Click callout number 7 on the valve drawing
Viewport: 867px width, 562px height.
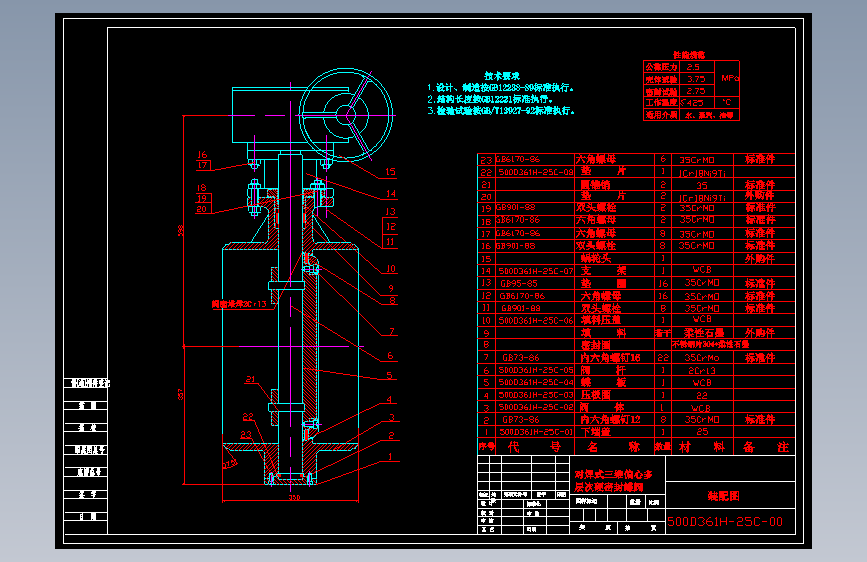391,331
